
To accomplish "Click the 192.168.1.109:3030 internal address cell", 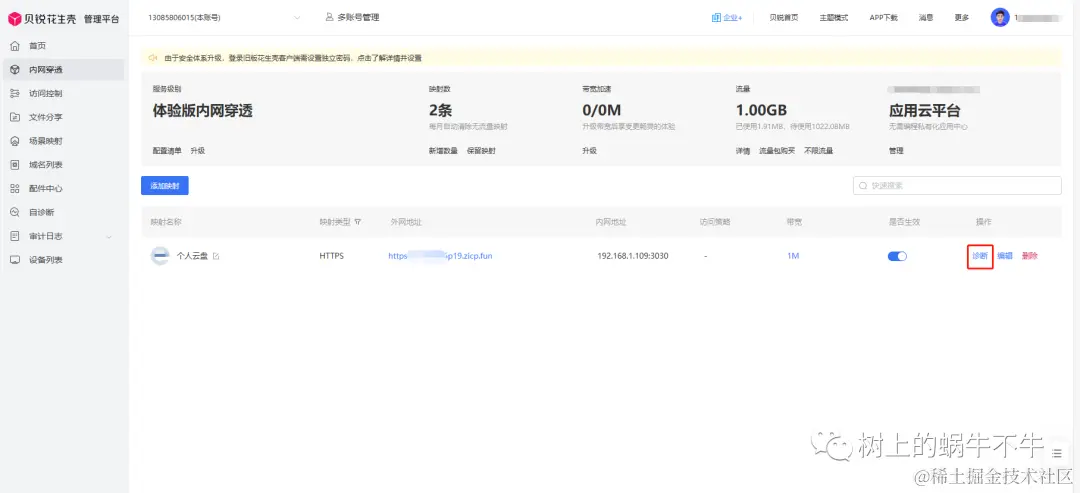I will tap(633, 255).
